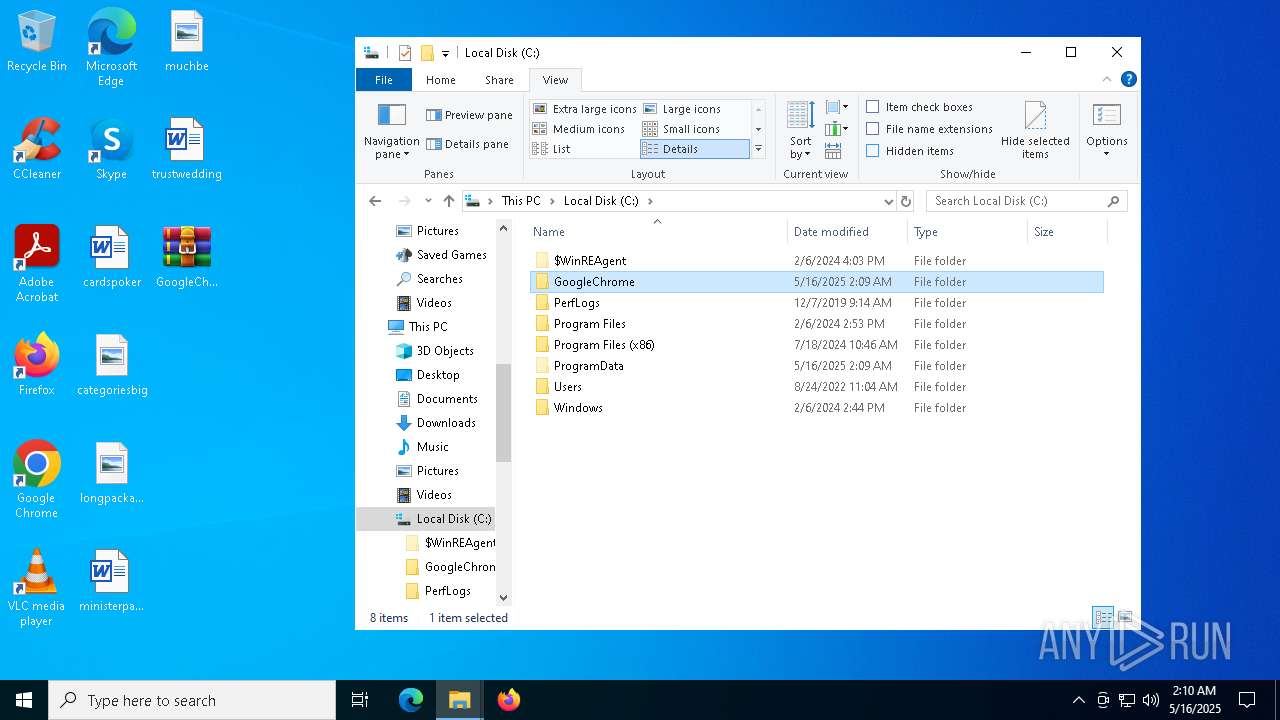Open Downloads in navigation pane
Image resolution: width=1280 pixels, height=720 pixels.
click(436, 423)
